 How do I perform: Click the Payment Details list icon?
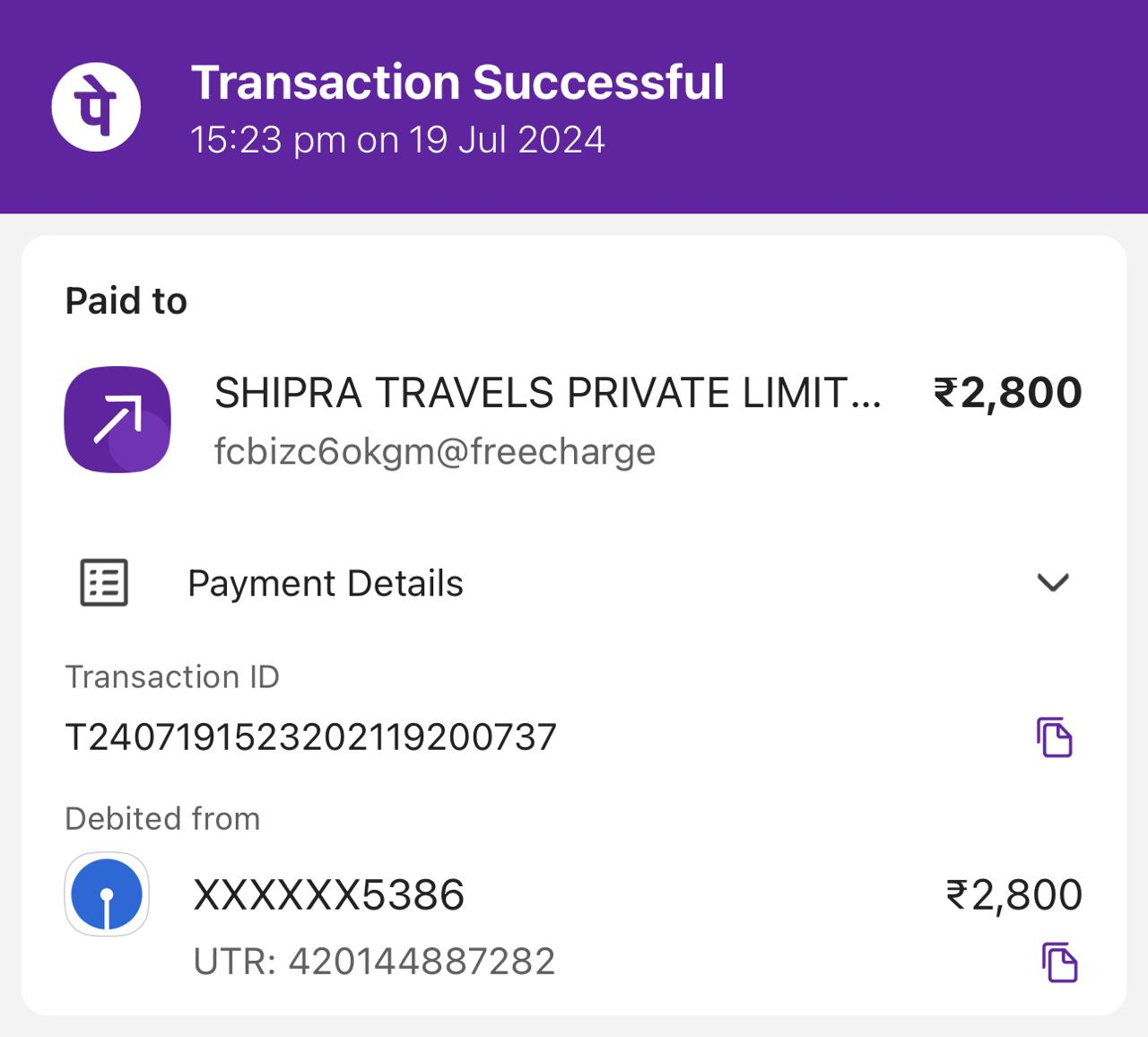click(104, 583)
